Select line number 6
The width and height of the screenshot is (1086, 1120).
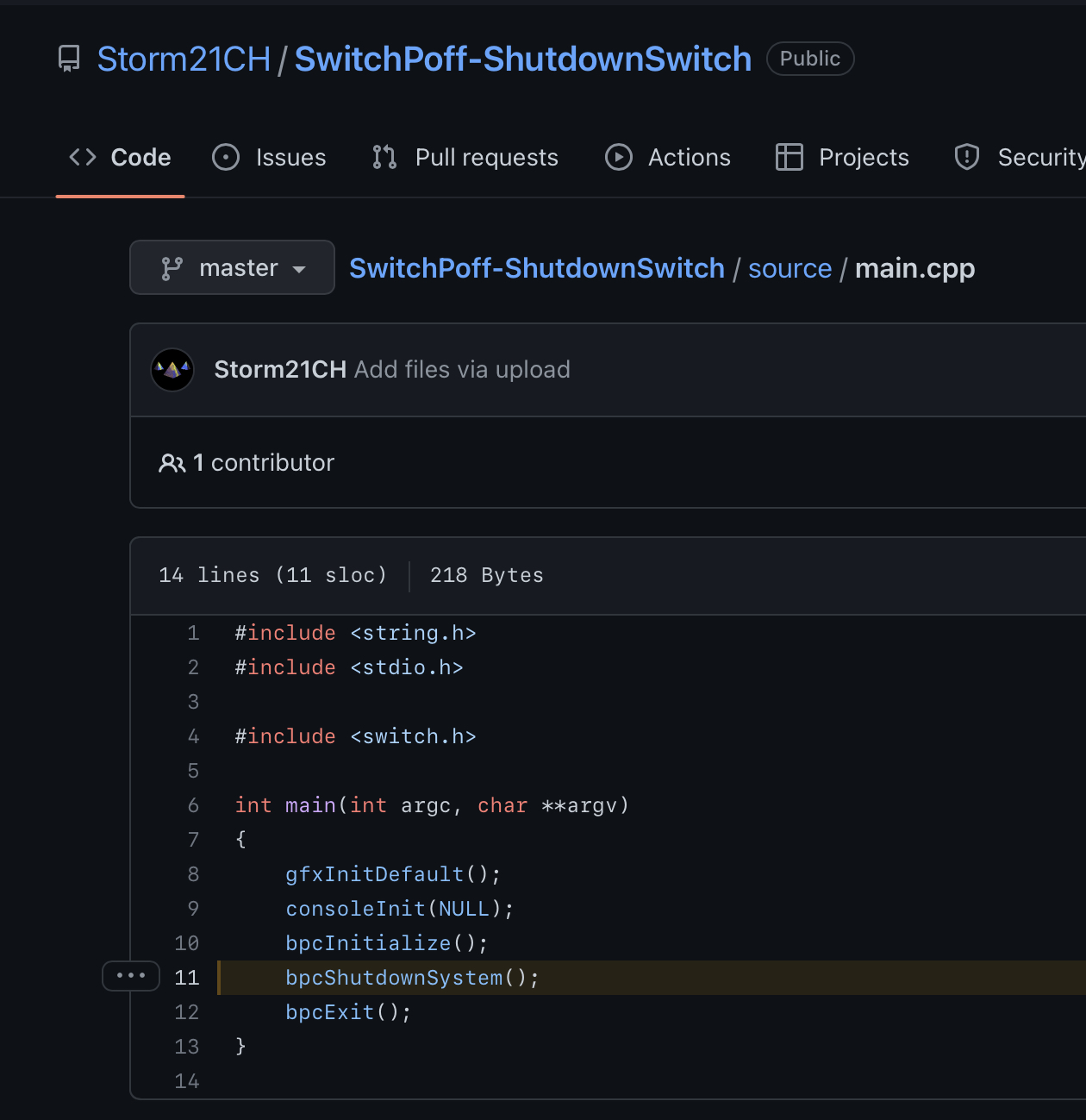point(193,805)
